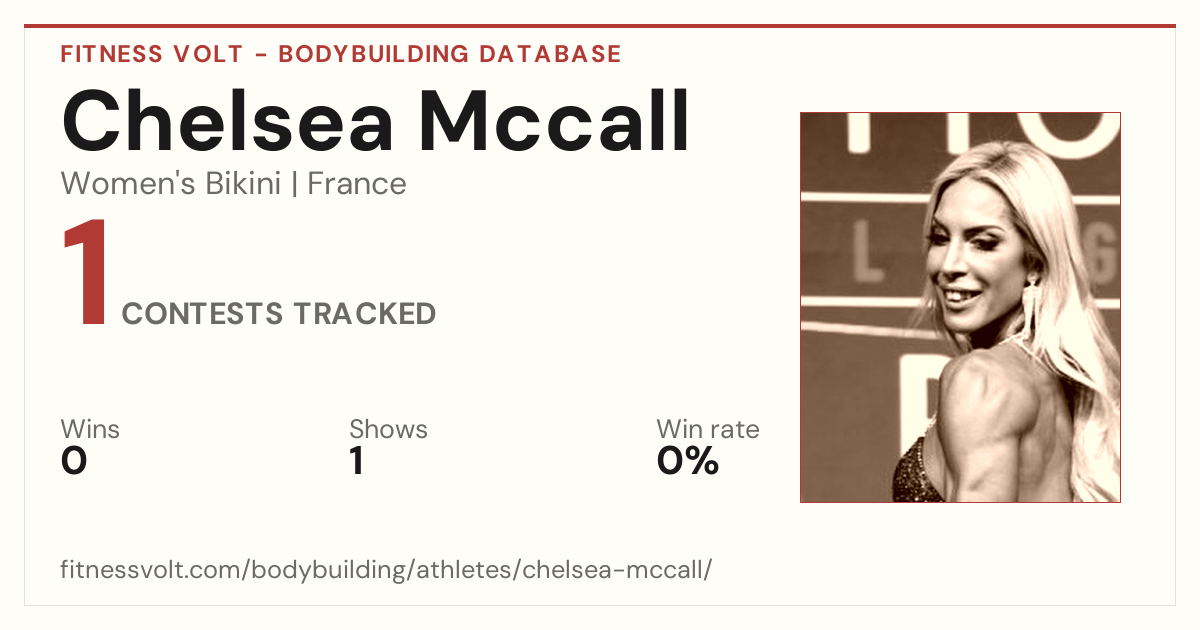The width and height of the screenshot is (1200, 630).
Task: Click the shoulder area of the athlete photo
Action: [x=985, y=400]
